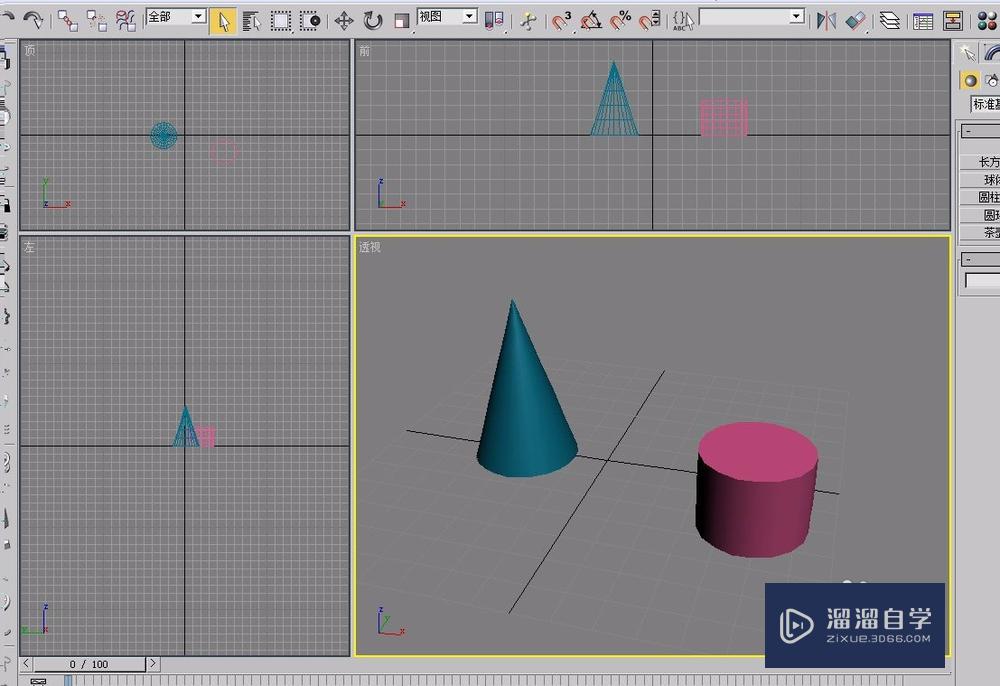Click the 0 / 100 time slider
This screenshot has height=686, width=1000.
pyautogui.click(x=90, y=664)
